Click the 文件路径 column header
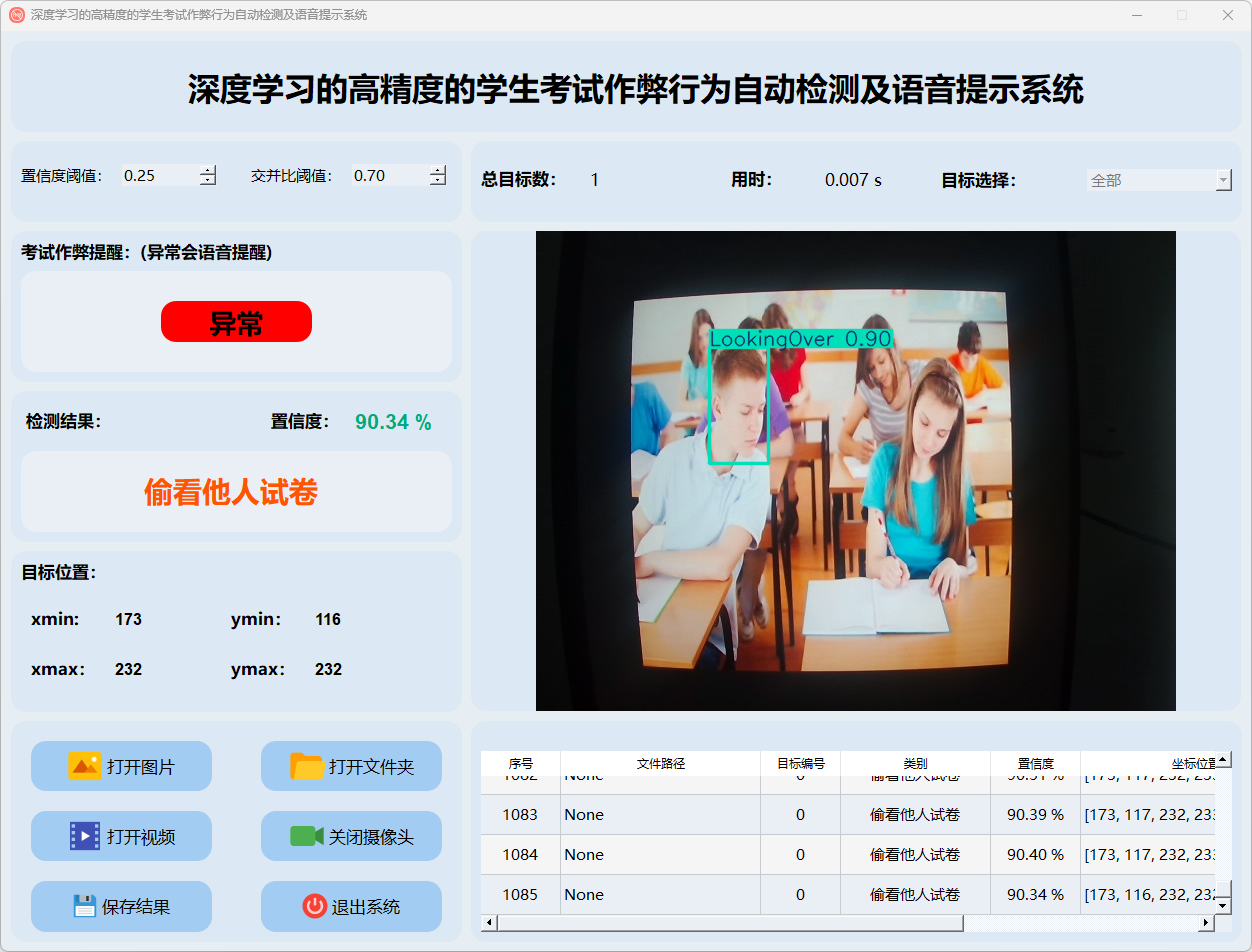1252x952 pixels. pos(660,763)
